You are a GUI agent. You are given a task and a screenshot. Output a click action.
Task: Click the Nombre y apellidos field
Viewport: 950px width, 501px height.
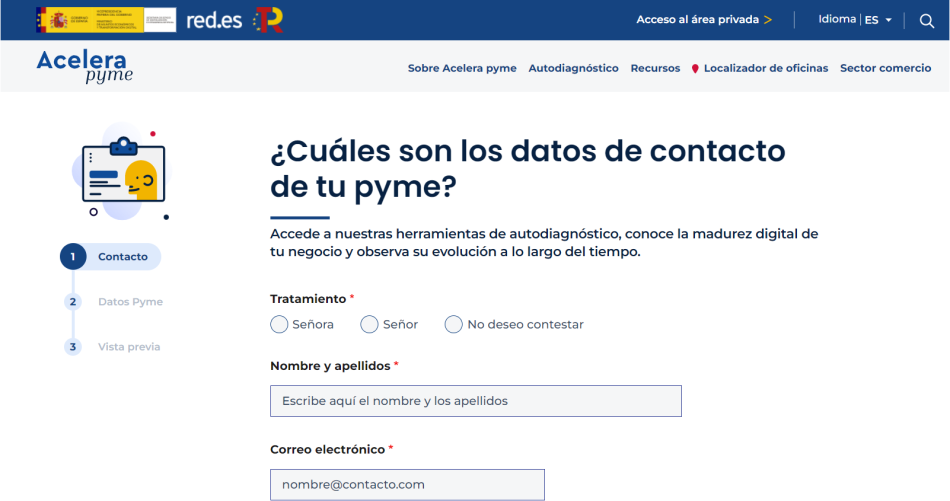click(475, 401)
